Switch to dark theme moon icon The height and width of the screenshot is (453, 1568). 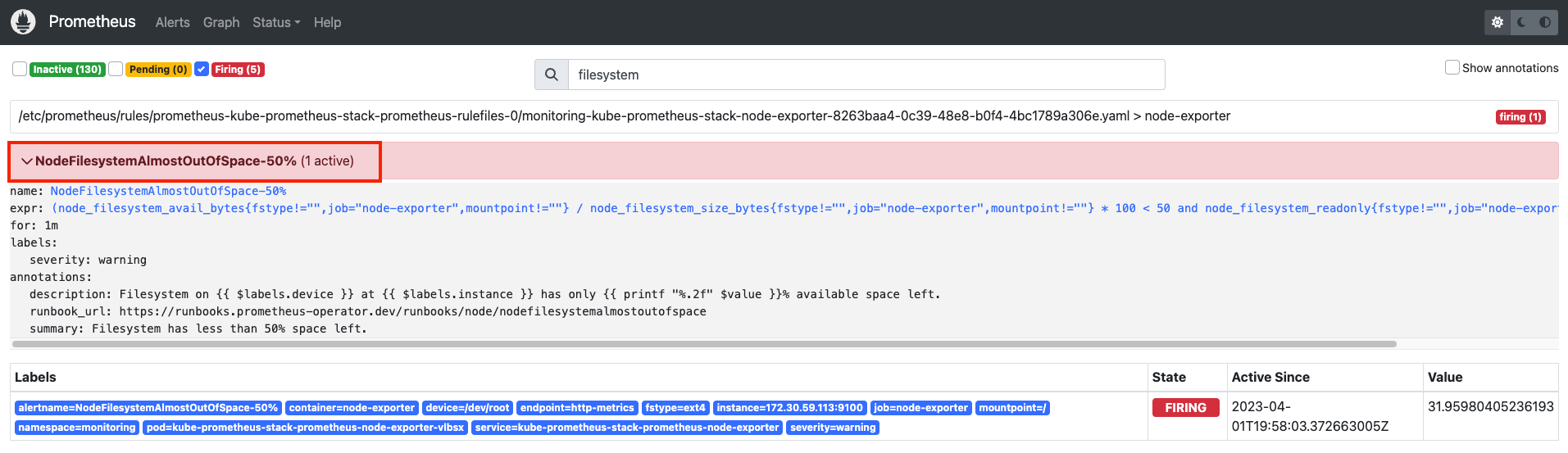coord(1521,22)
